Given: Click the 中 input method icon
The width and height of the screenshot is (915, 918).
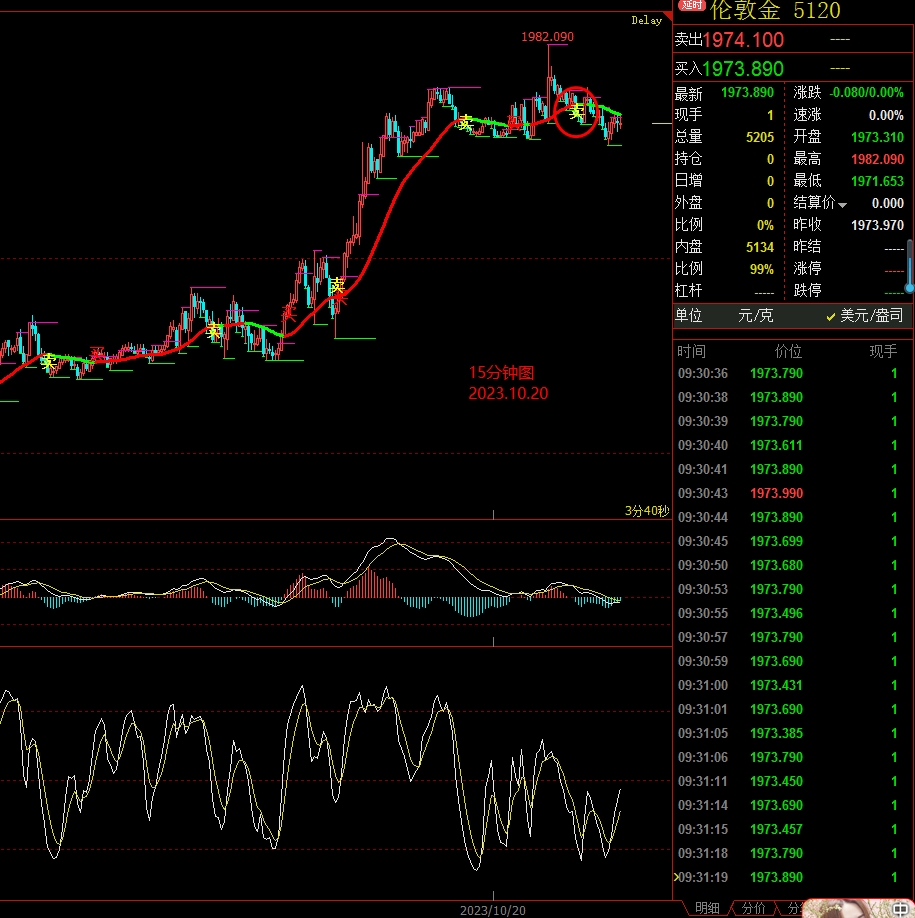Looking at the screenshot, I should pos(900,910).
